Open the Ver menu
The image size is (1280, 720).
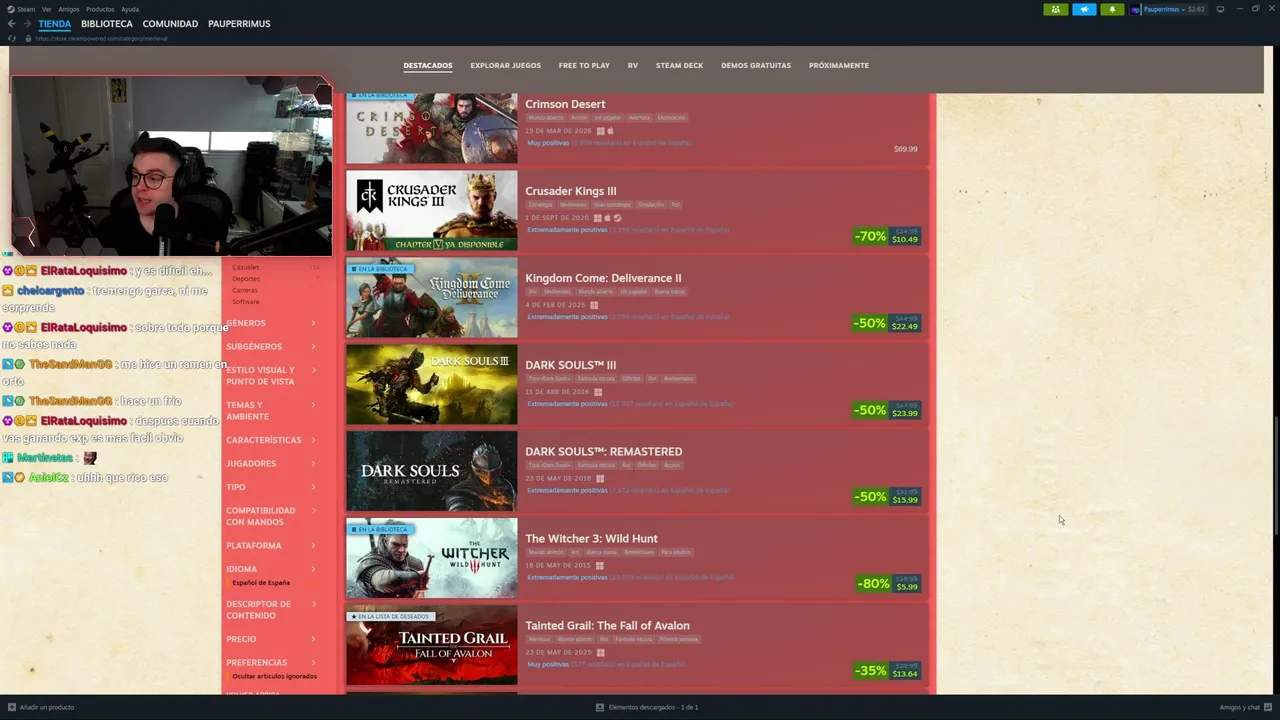pos(46,9)
